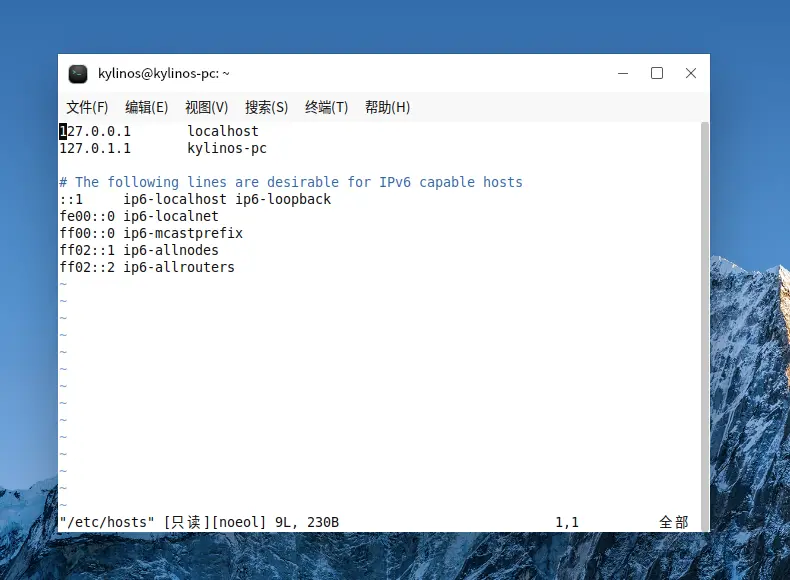Click ip6-localhost in the hosts file
Image resolution: width=790 pixels, height=580 pixels.
point(175,200)
